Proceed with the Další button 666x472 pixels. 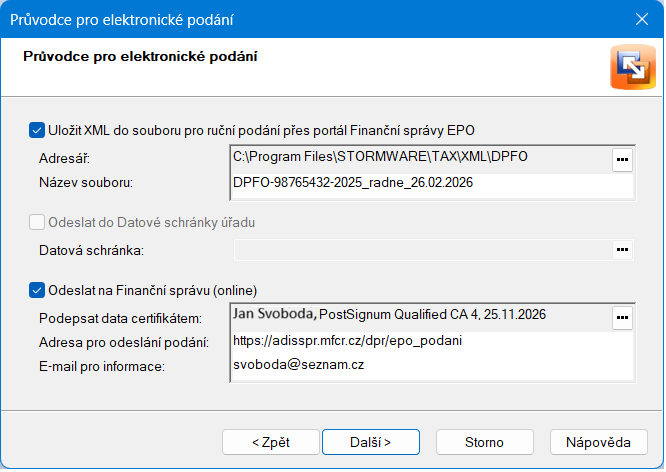point(370,441)
